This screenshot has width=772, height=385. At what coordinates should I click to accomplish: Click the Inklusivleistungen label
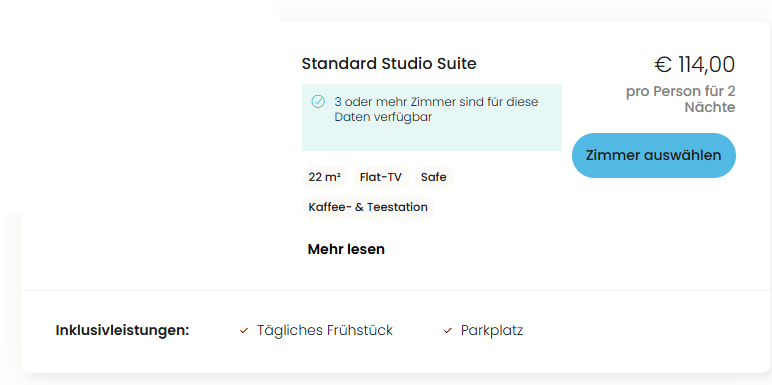click(x=123, y=330)
